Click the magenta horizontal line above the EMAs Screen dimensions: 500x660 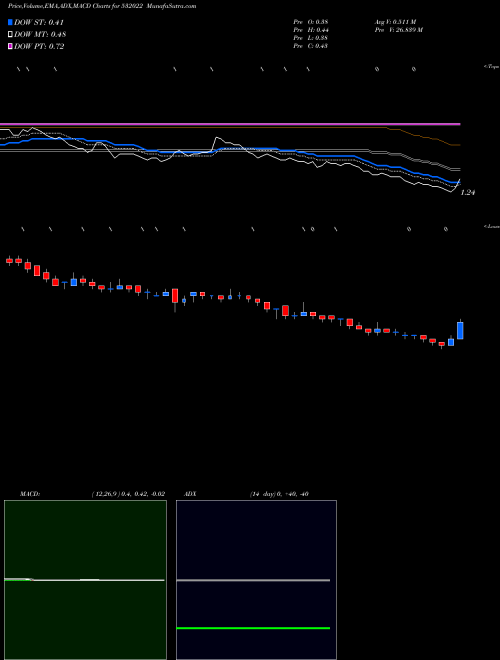(x=230, y=124)
